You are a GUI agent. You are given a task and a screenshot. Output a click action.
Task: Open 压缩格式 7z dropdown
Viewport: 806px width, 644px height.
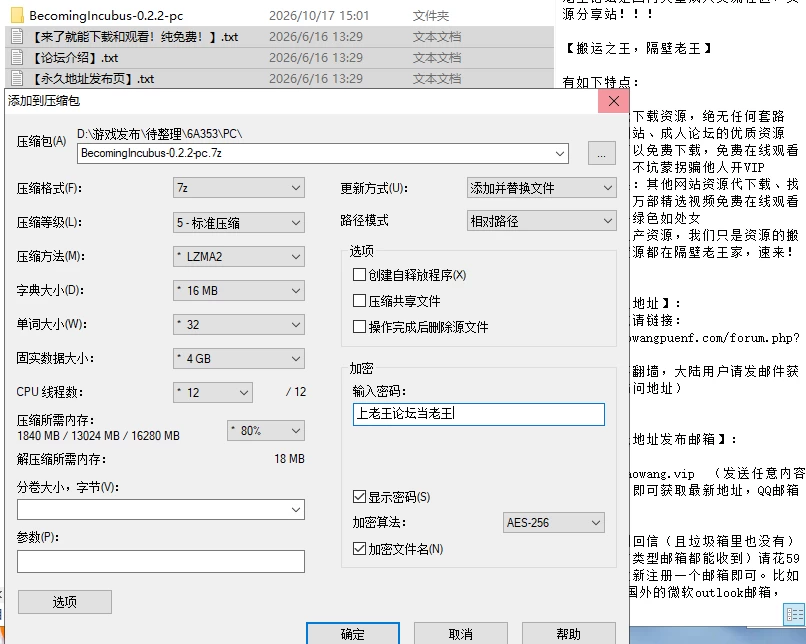pyautogui.click(x=239, y=188)
